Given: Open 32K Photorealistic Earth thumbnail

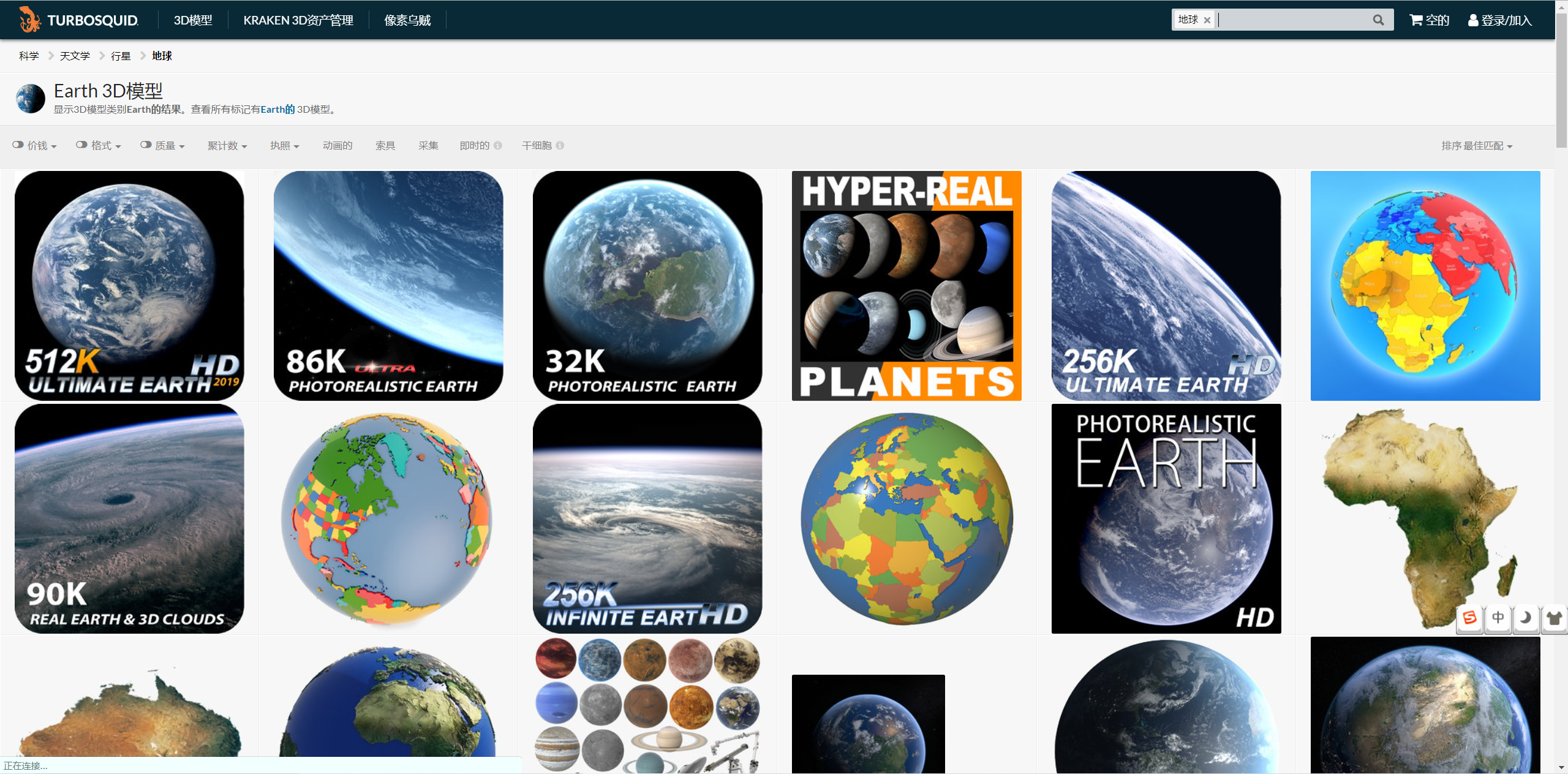Looking at the screenshot, I should point(647,286).
